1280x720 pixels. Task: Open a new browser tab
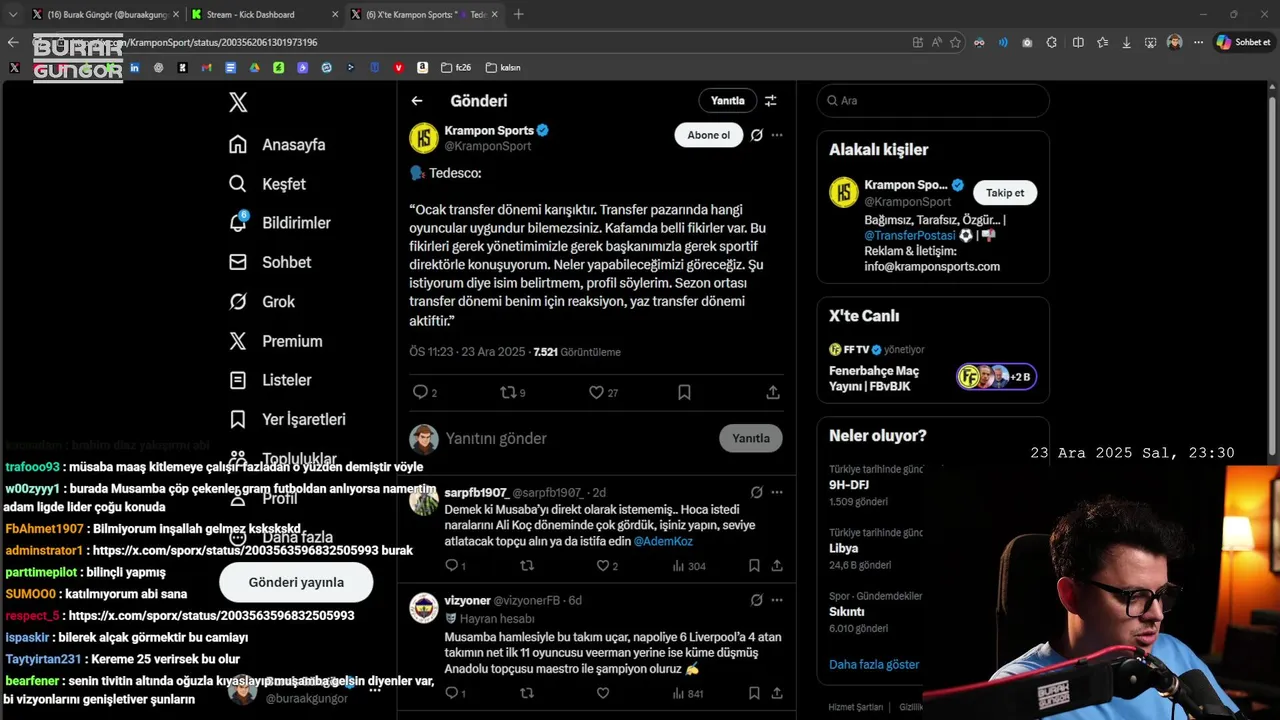[518, 14]
